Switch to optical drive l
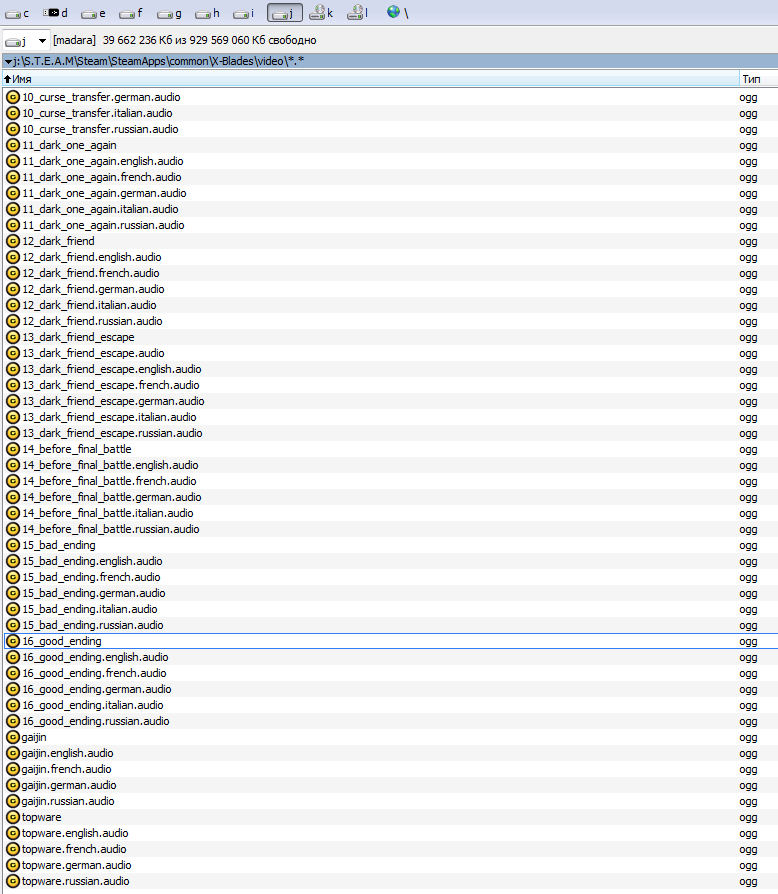This screenshot has width=778, height=894. point(358,13)
